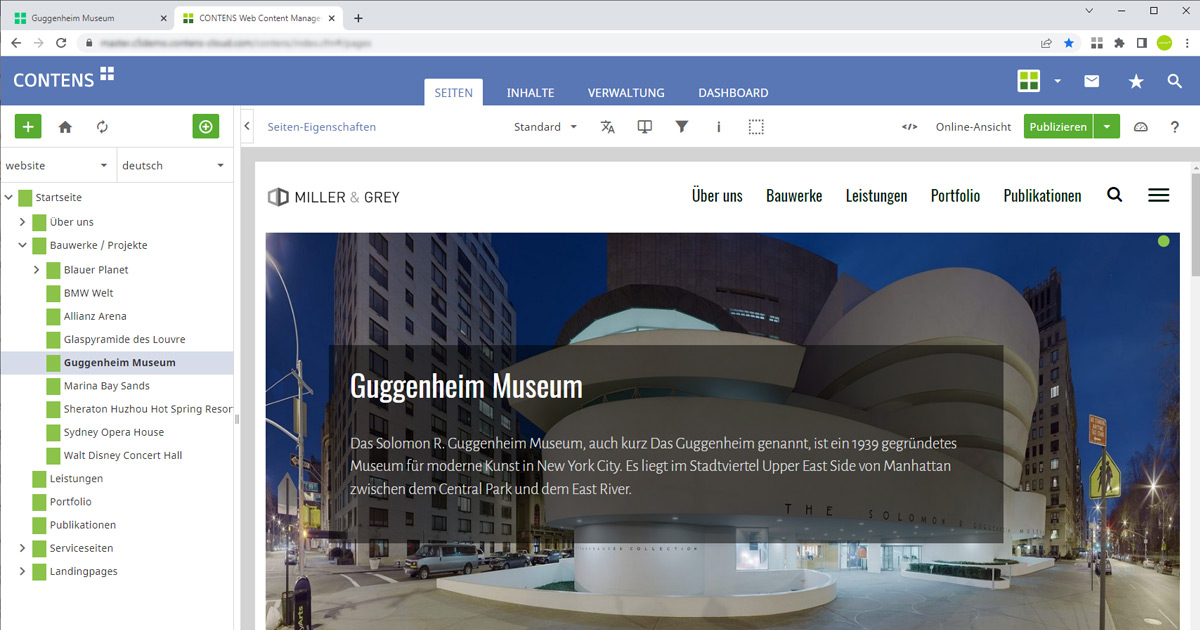Bookmark this page with browser star
Screen dimensions: 1200x630
1069,43
